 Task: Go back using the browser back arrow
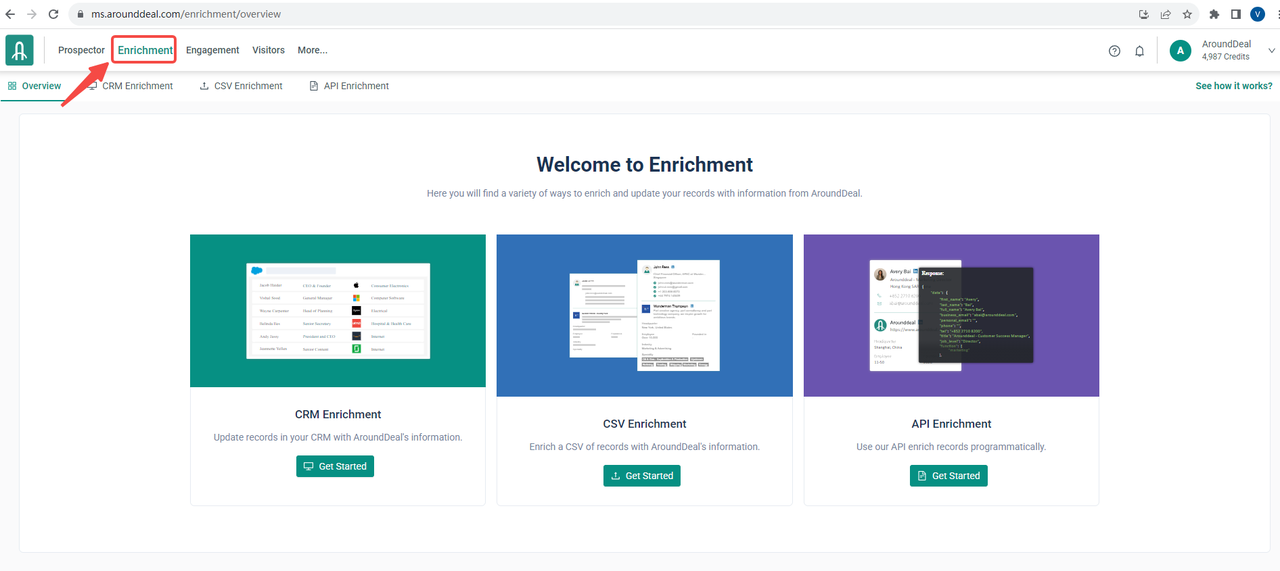pos(10,14)
